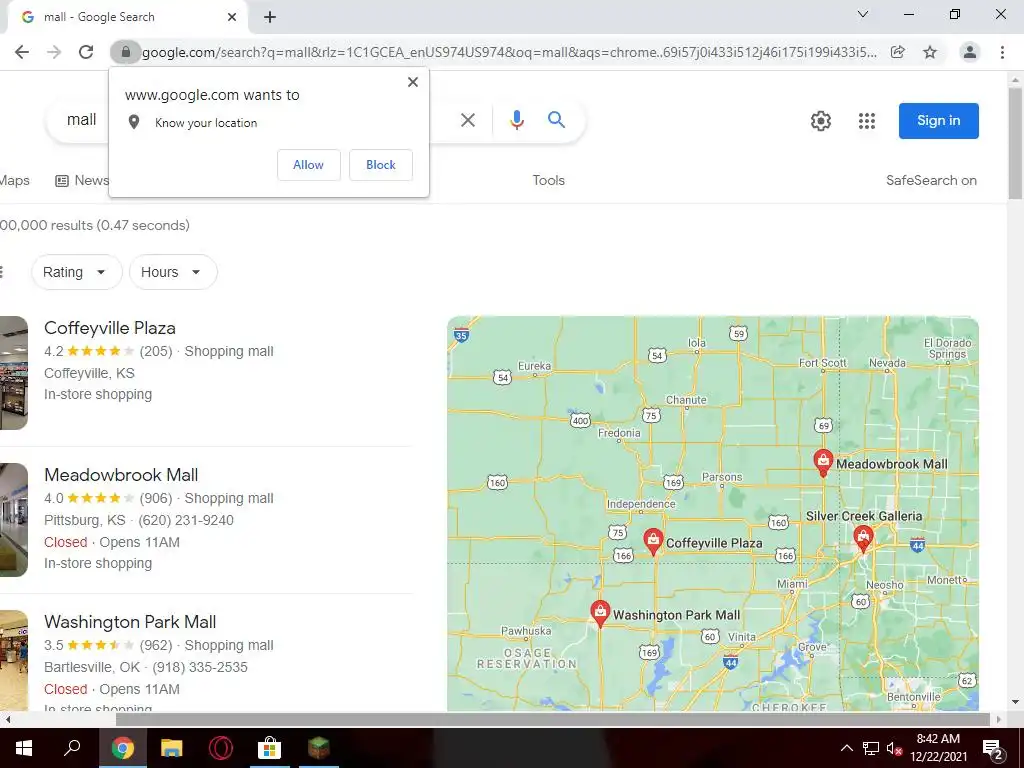Click the horizontal scrollbar's left arrow
Screen dimensions: 1024x768
coord(7,719)
